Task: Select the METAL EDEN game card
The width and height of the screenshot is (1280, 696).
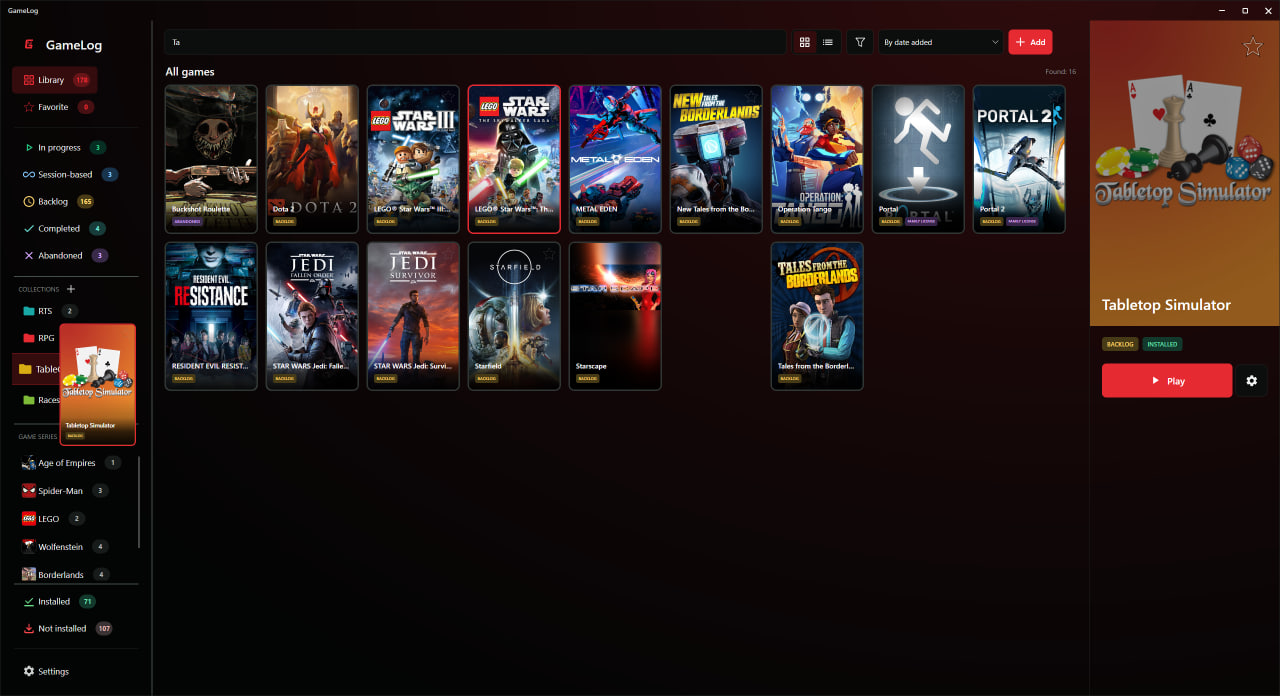Action: (615, 159)
